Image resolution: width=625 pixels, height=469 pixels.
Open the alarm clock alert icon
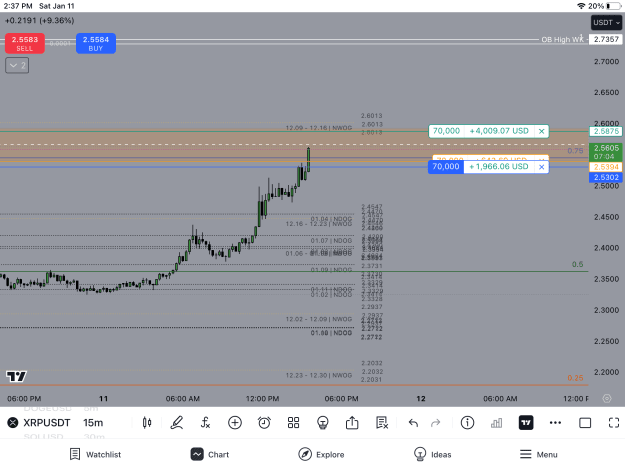264,423
